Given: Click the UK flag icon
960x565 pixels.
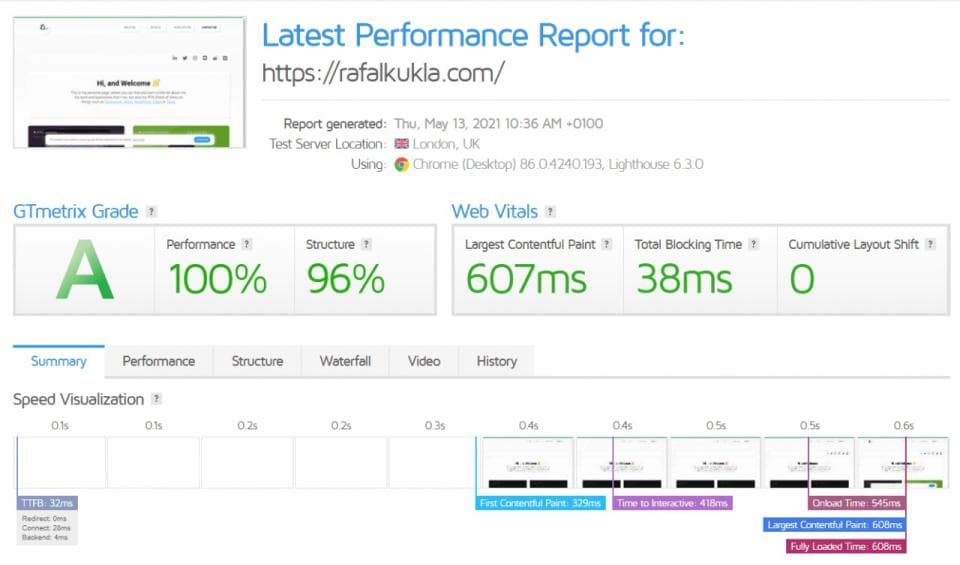Looking at the screenshot, I should click(x=402, y=144).
